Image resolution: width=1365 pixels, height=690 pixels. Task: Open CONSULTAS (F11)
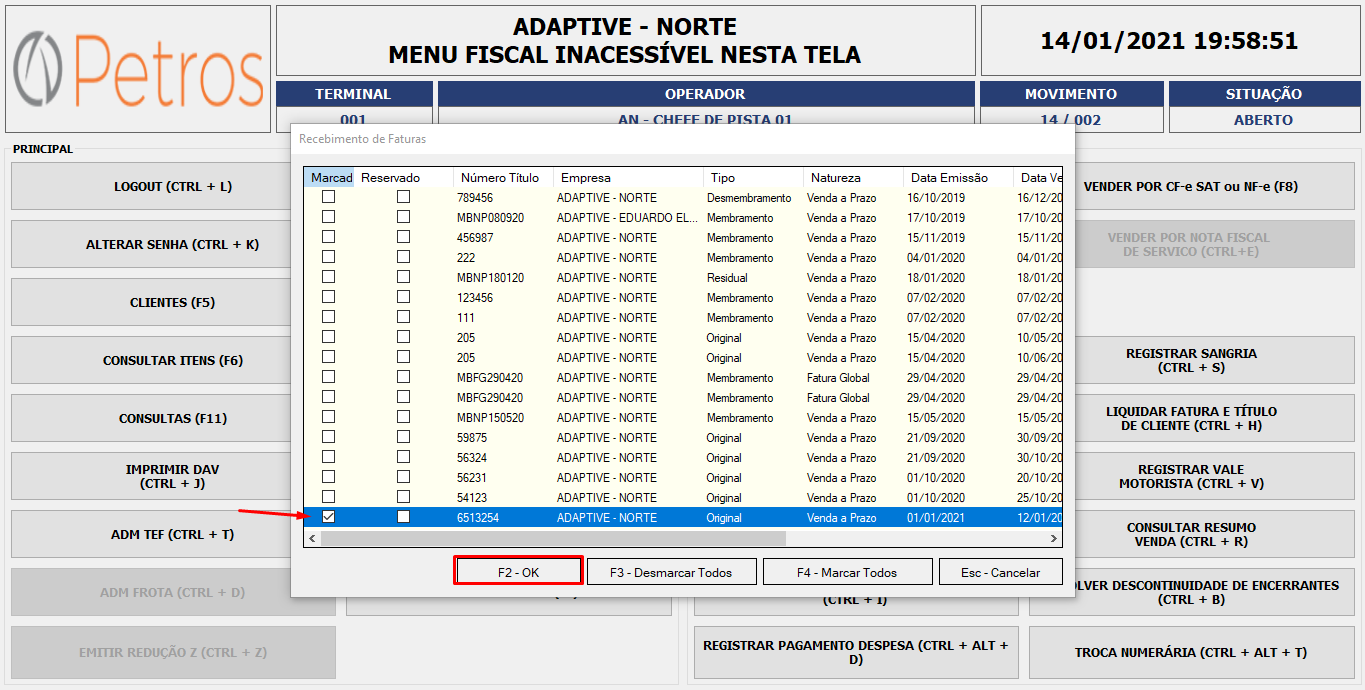point(150,419)
